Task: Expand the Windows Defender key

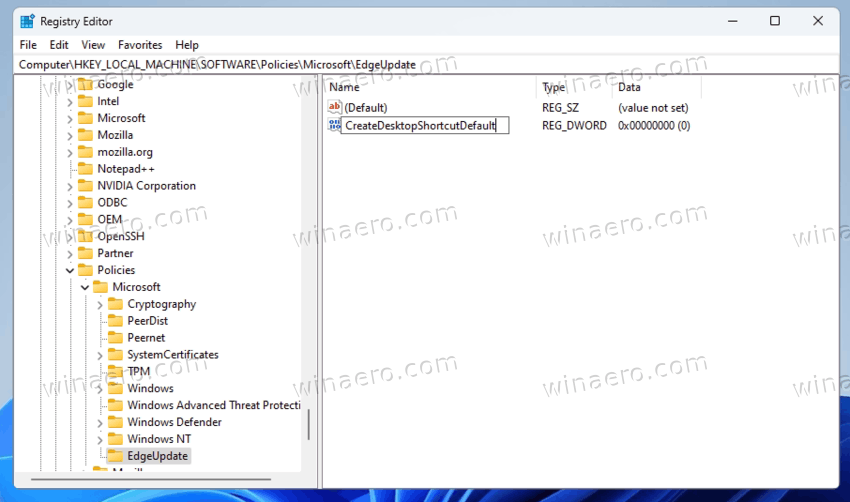Action: pos(100,423)
